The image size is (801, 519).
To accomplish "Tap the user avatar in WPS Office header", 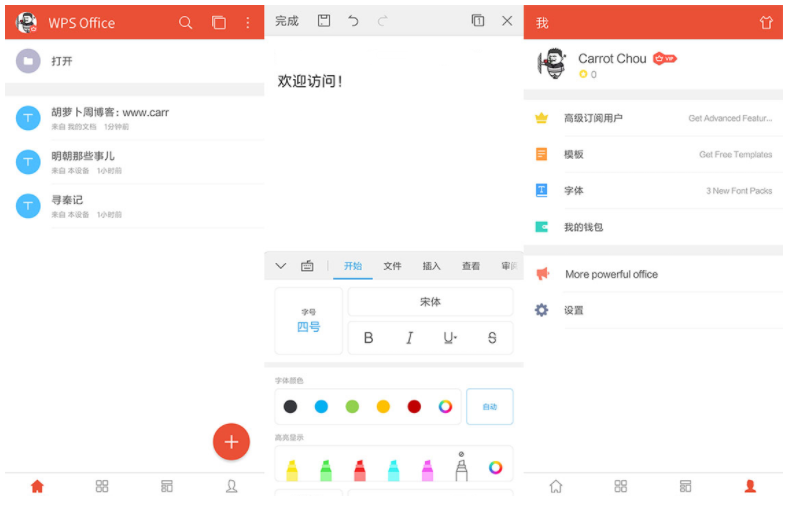I will [27, 22].
